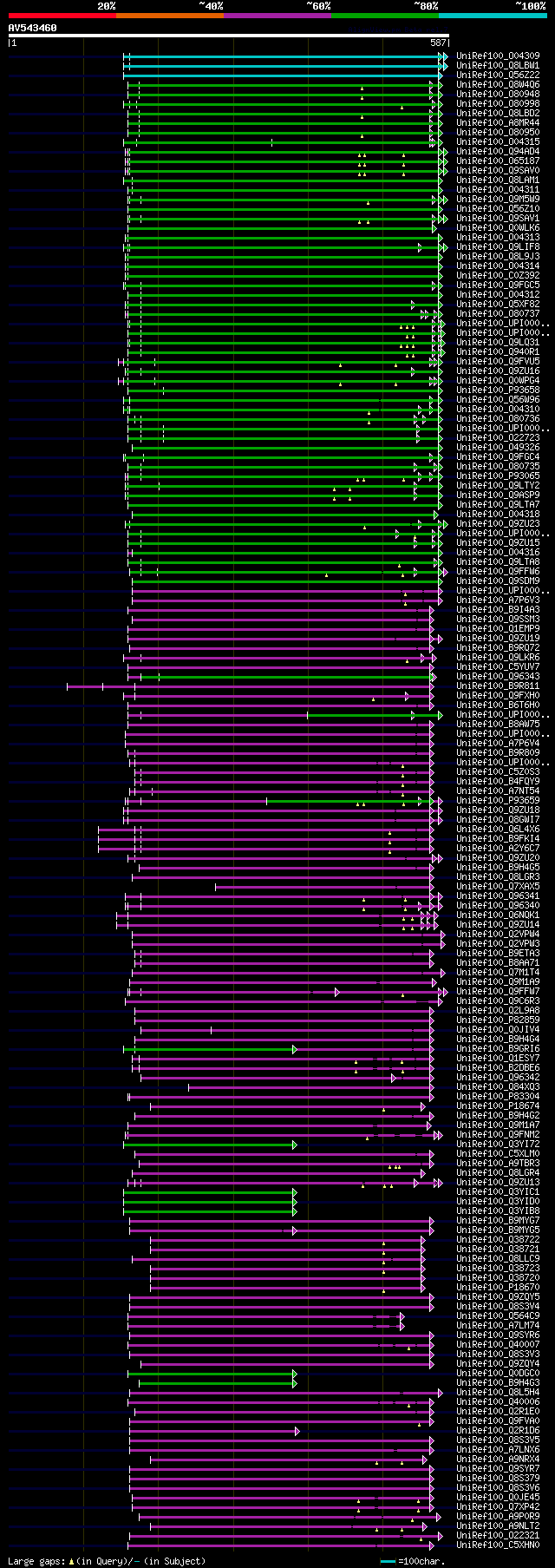Open hit UniRef100_A8MR44
Screen dimensions: 555x1568
[498, 123]
